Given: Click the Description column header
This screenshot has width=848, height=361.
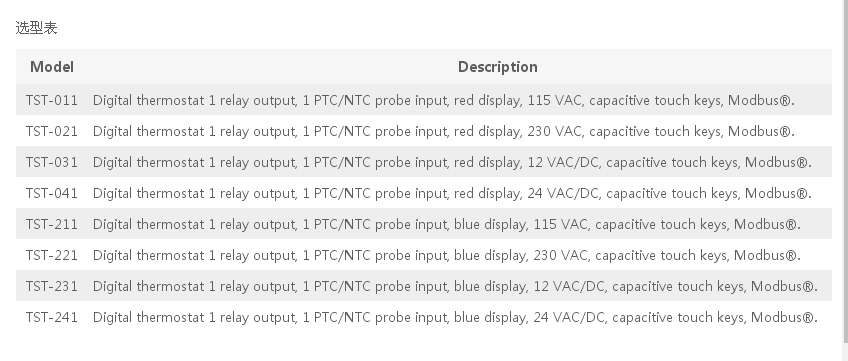Looking at the screenshot, I should 498,67.
